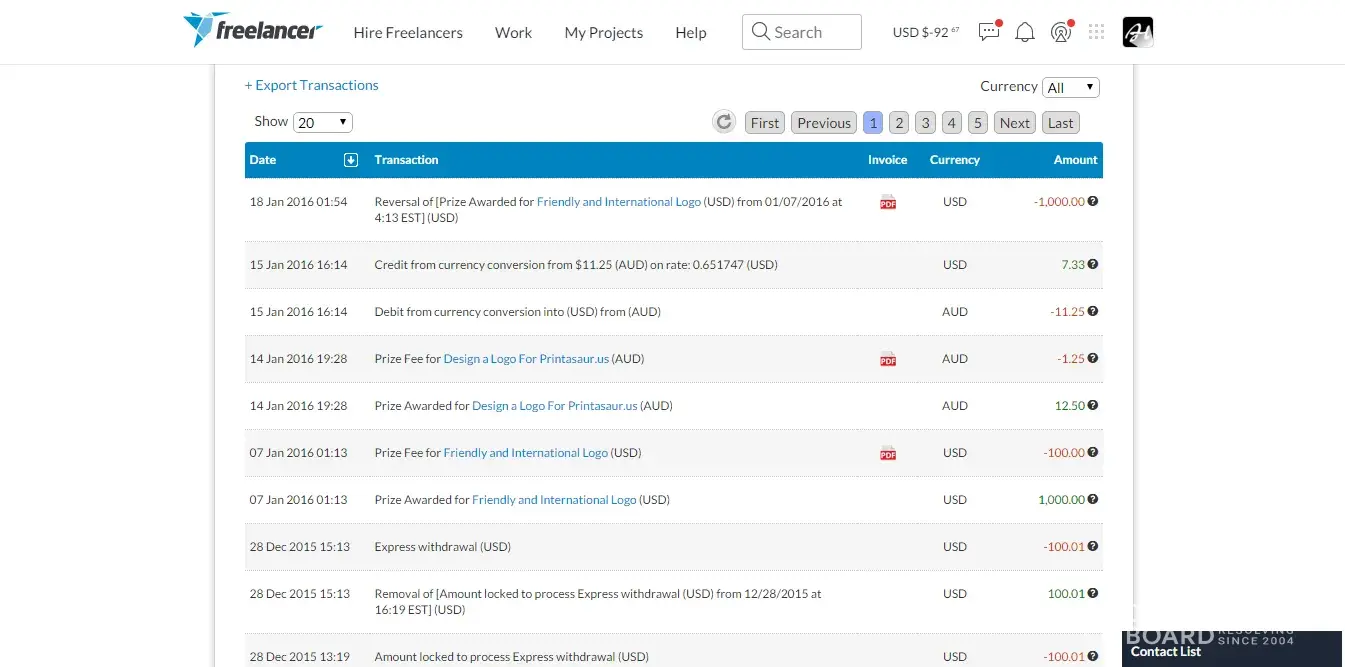Open the user profile avatar
The image size is (1345, 667).
1137,32
